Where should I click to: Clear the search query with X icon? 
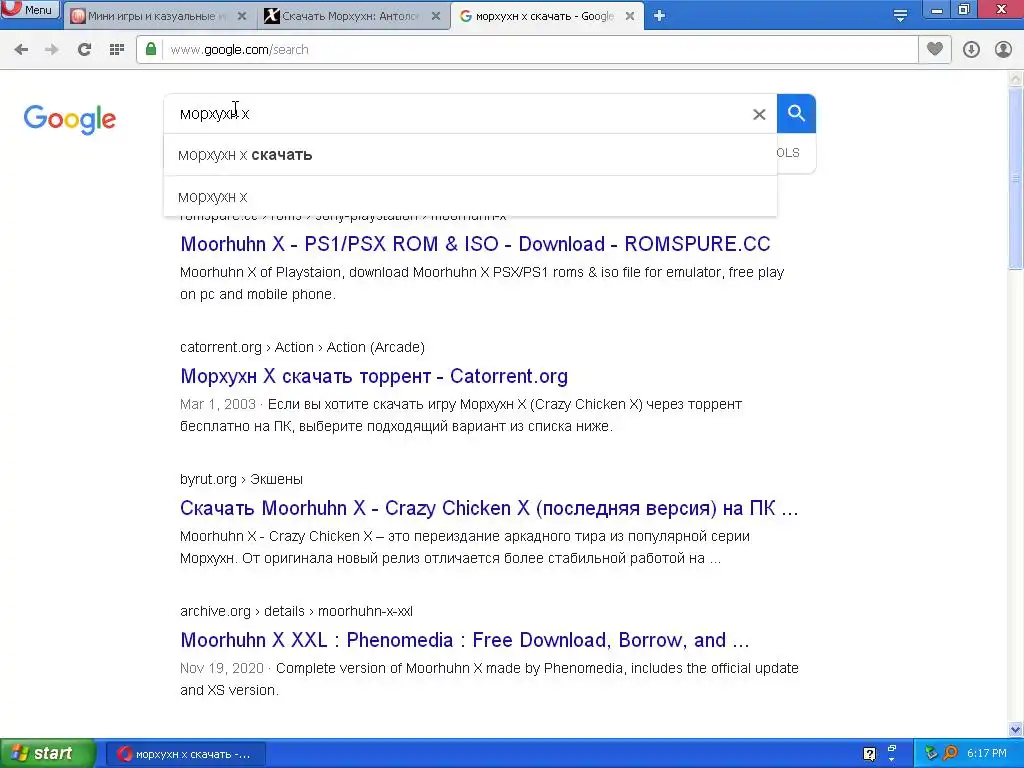click(x=759, y=114)
